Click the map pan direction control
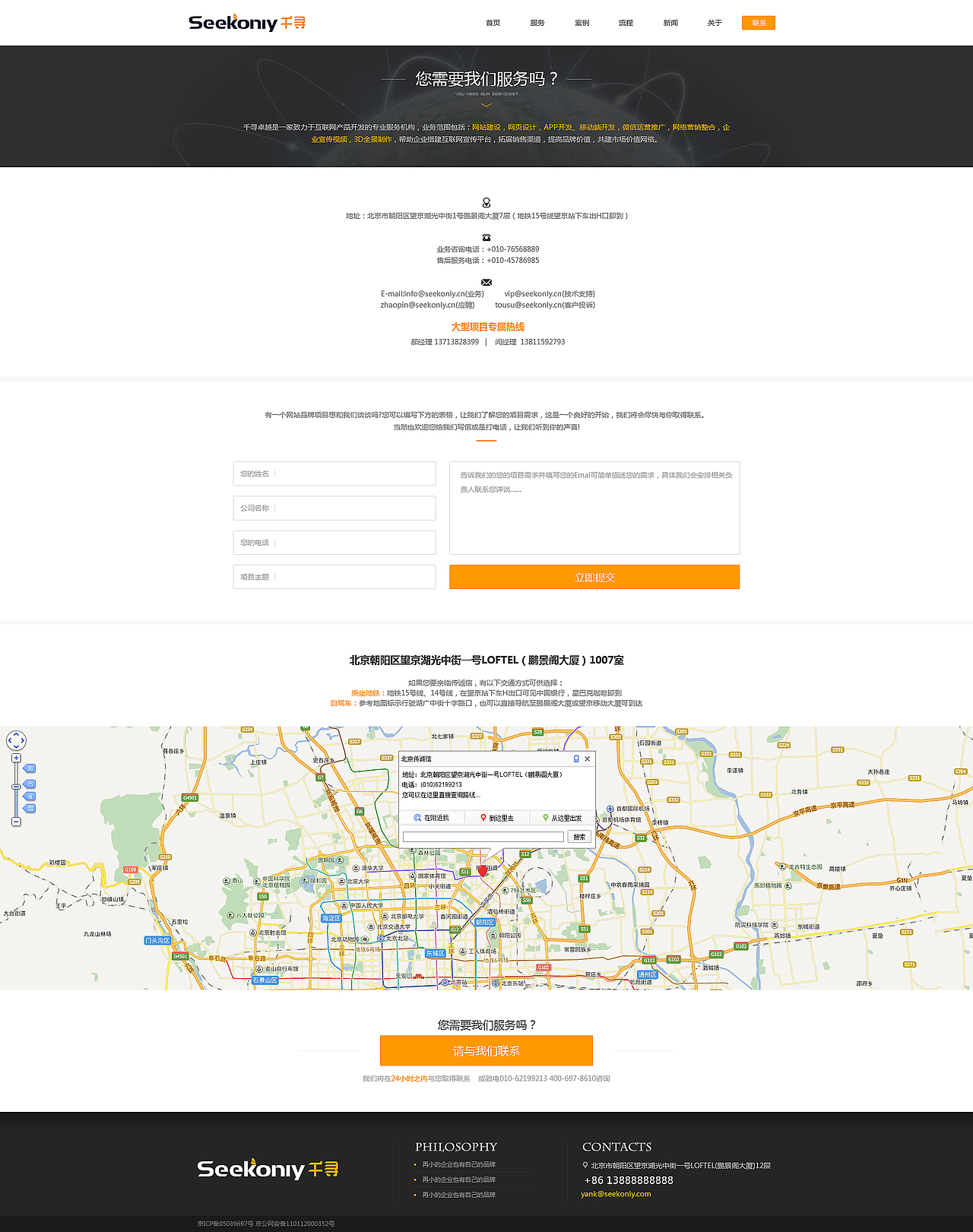The width and height of the screenshot is (973, 1232). pyautogui.click(x=16, y=740)
